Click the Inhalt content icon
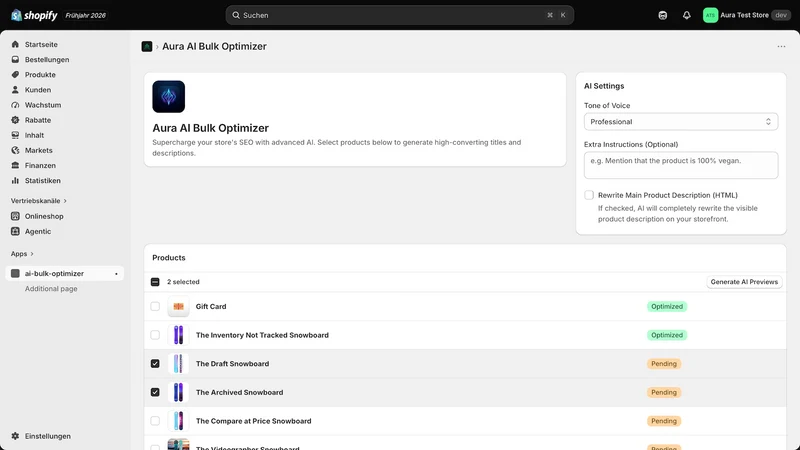The image size is (800, 450). click(15, 135)
